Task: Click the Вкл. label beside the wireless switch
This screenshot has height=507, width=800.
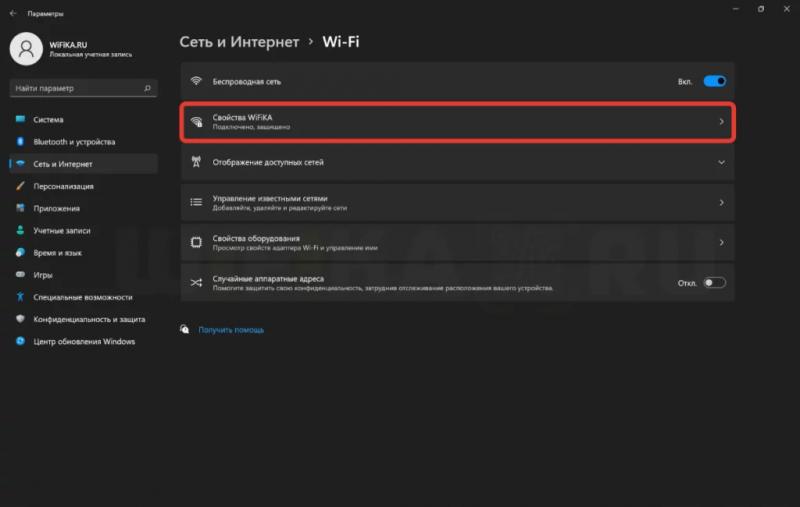Action: [685, 82]
